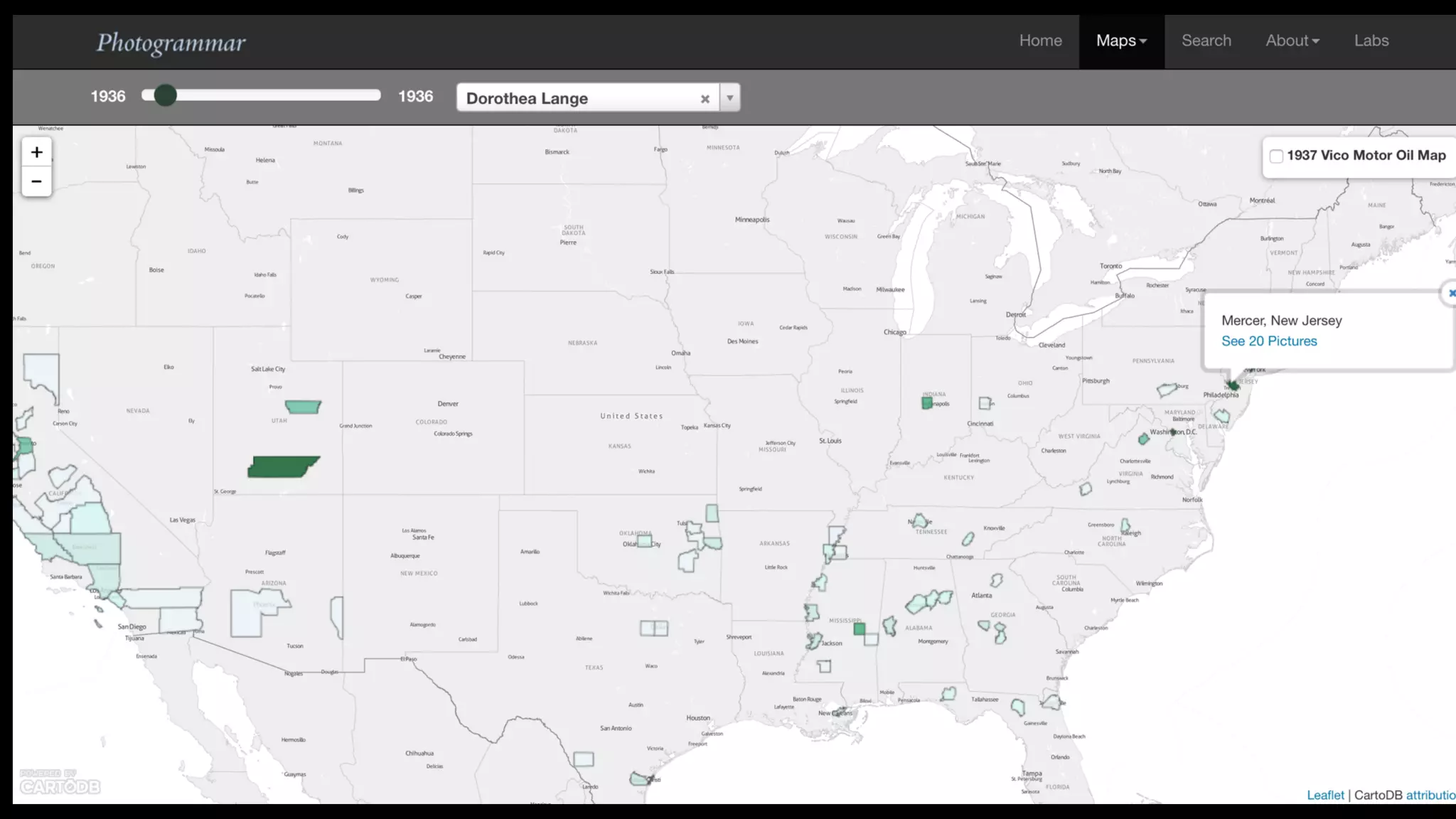Screen dimensions: 1456x819
Task: Close the Mercer, New Jersey popup
Action: [x=1450, y=293]
